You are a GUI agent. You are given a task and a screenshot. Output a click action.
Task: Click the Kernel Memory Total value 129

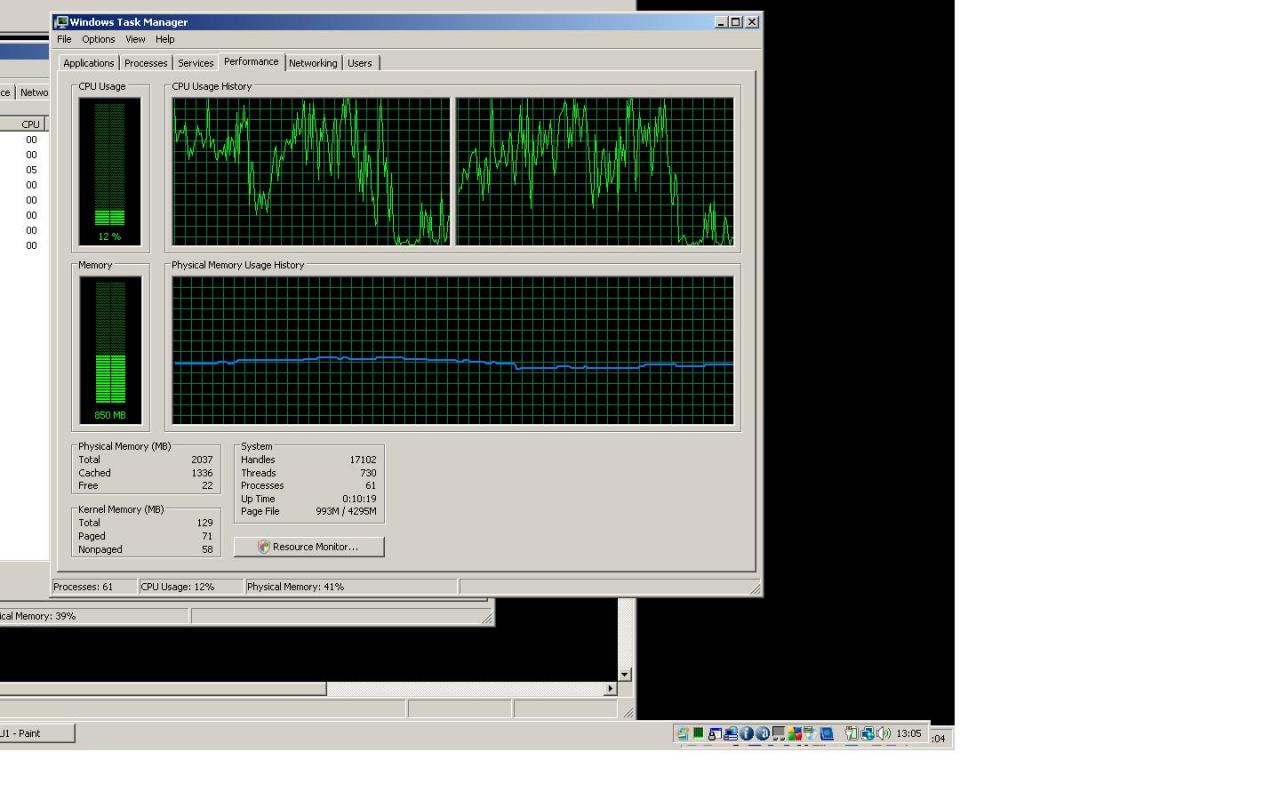pos(205,523)
